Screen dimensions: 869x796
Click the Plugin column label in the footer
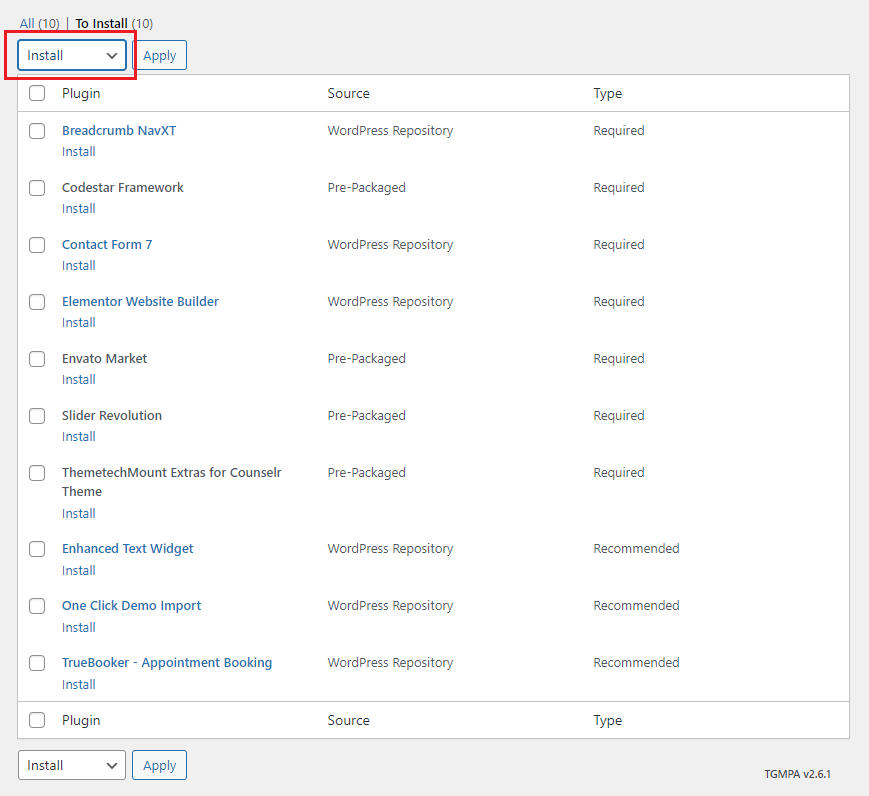(x=81, y=720)
